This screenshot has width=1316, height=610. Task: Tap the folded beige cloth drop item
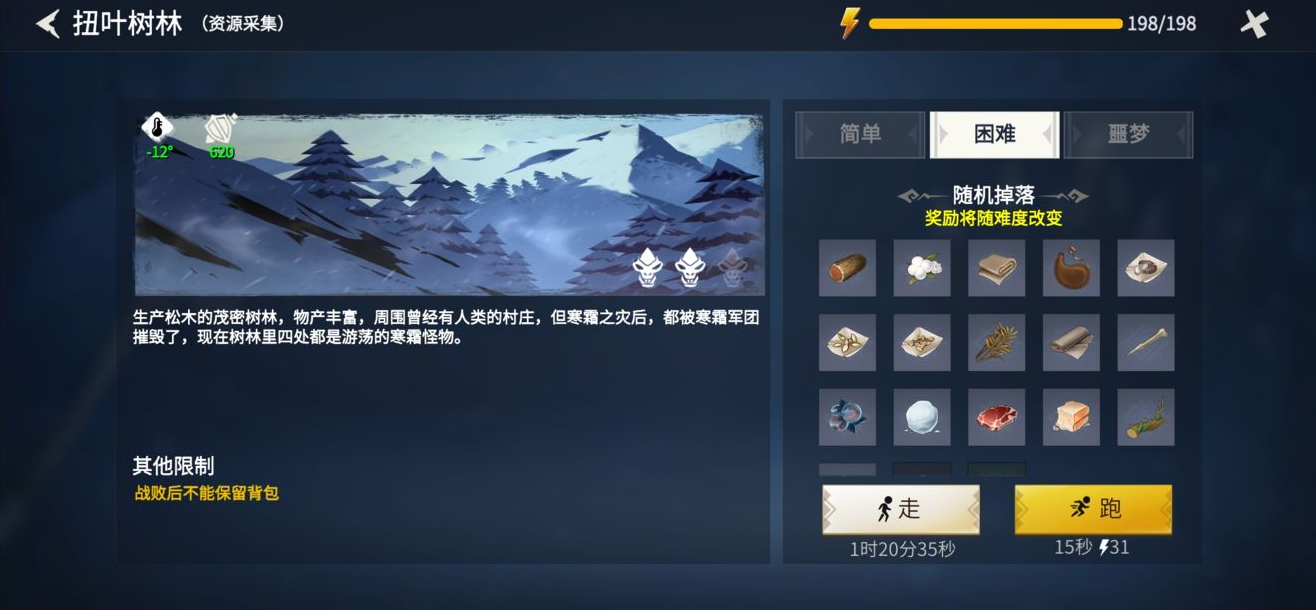coord(996,268)
